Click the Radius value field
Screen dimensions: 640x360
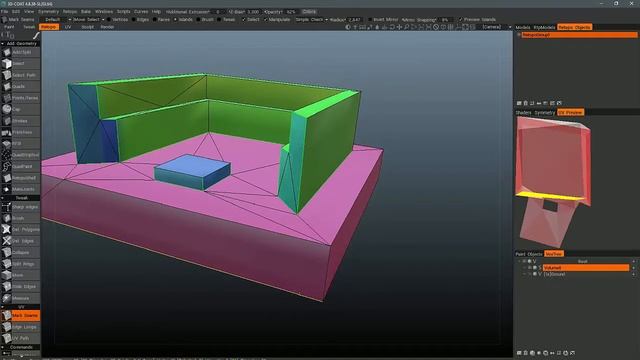click(x=354, y=20)
